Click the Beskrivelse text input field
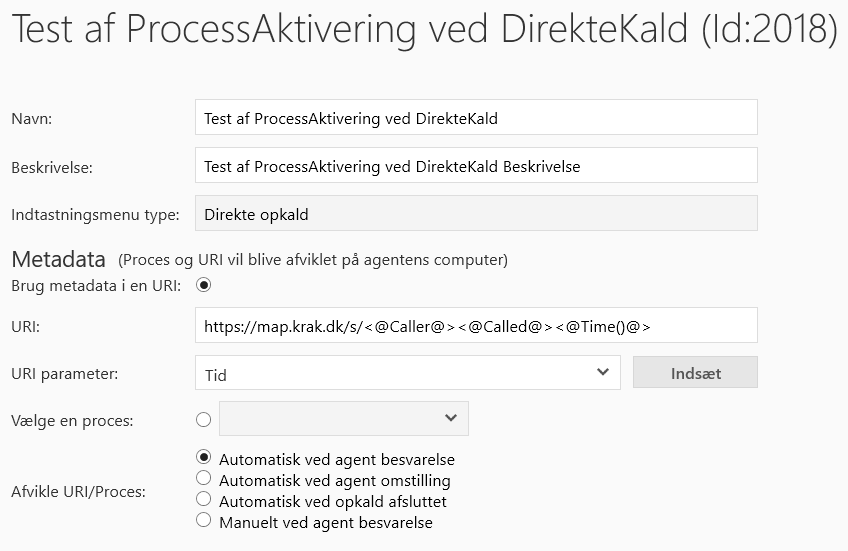848x551 pixels. point(476,166)
